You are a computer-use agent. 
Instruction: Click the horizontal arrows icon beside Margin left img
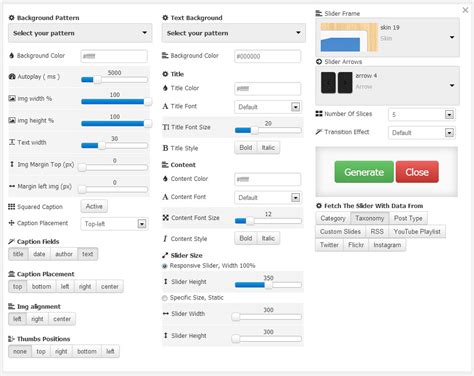pos(12,186)
